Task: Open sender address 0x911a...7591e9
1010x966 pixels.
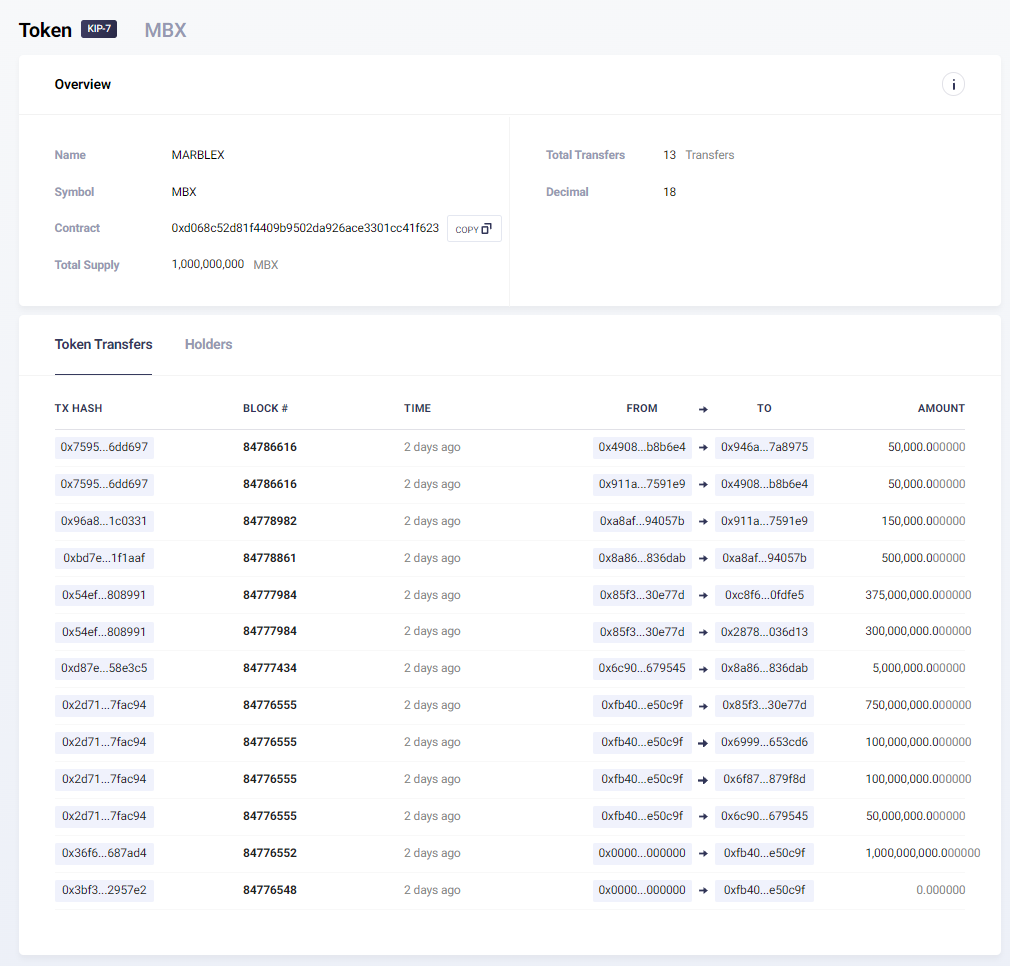Action: coord(642,484)
